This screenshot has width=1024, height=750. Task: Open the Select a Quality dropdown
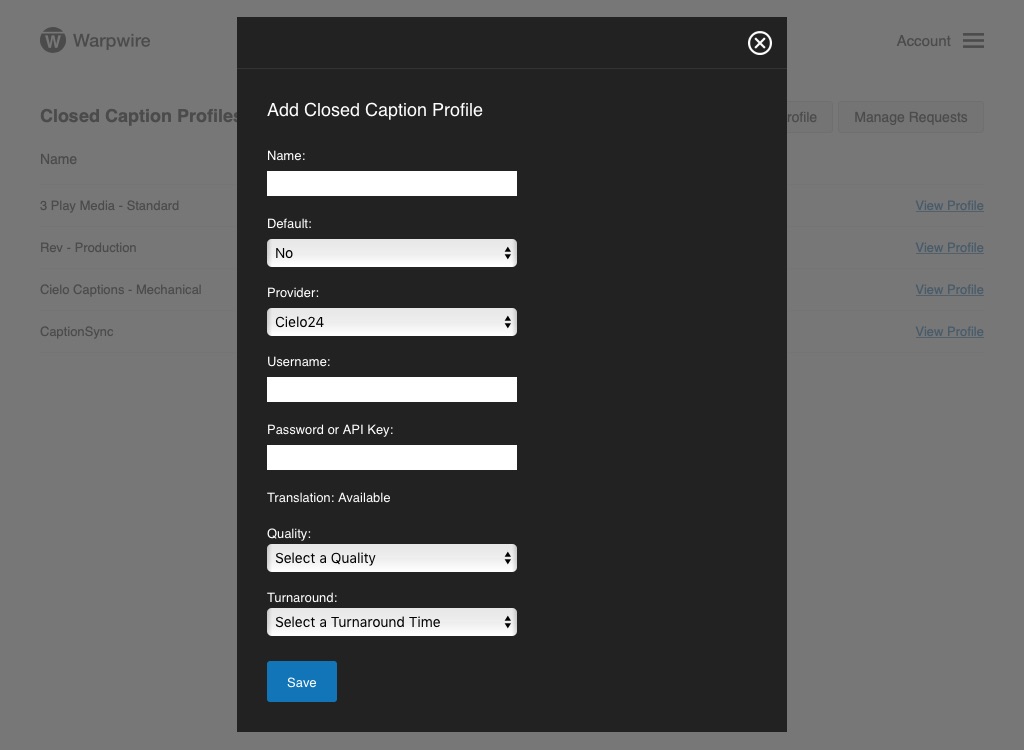pyautogui.click(x=392, y=558)
